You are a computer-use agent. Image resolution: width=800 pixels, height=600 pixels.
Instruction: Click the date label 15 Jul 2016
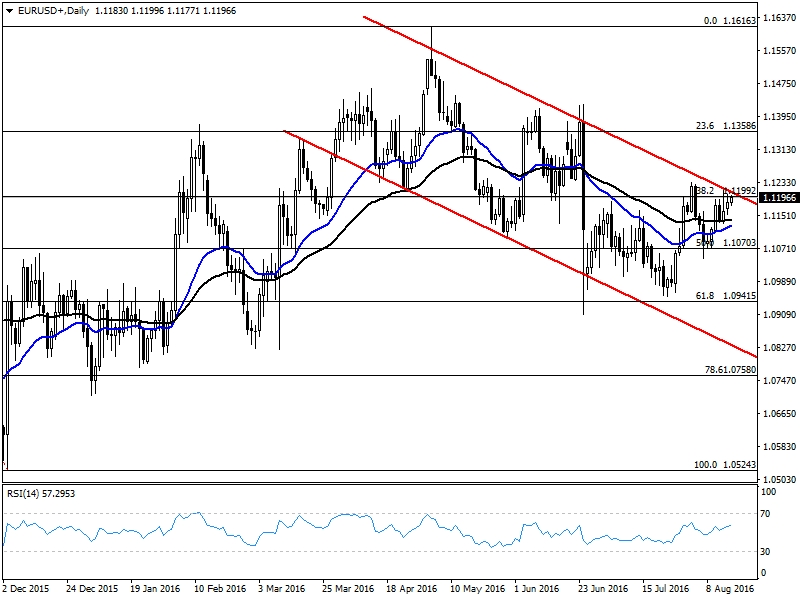pyautogui.click(x=666, y=588)
